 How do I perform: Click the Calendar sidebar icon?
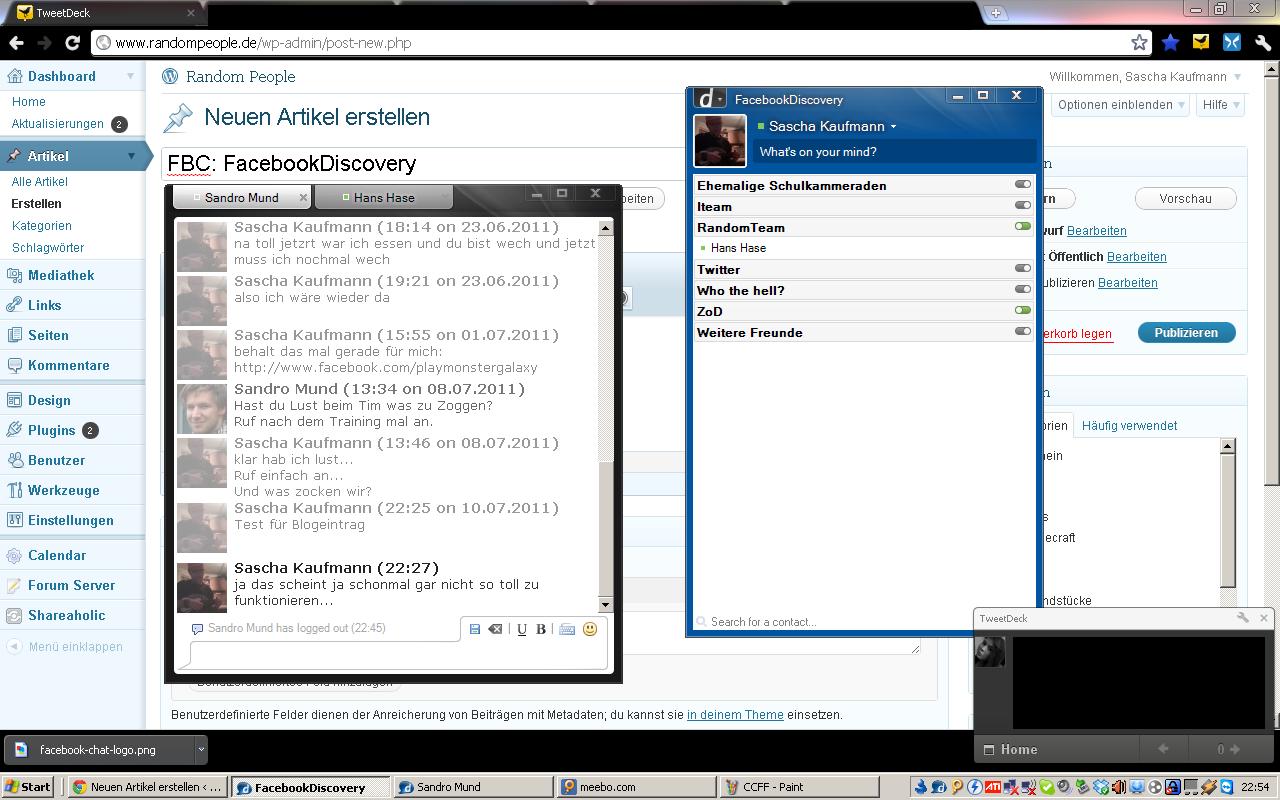14,555
